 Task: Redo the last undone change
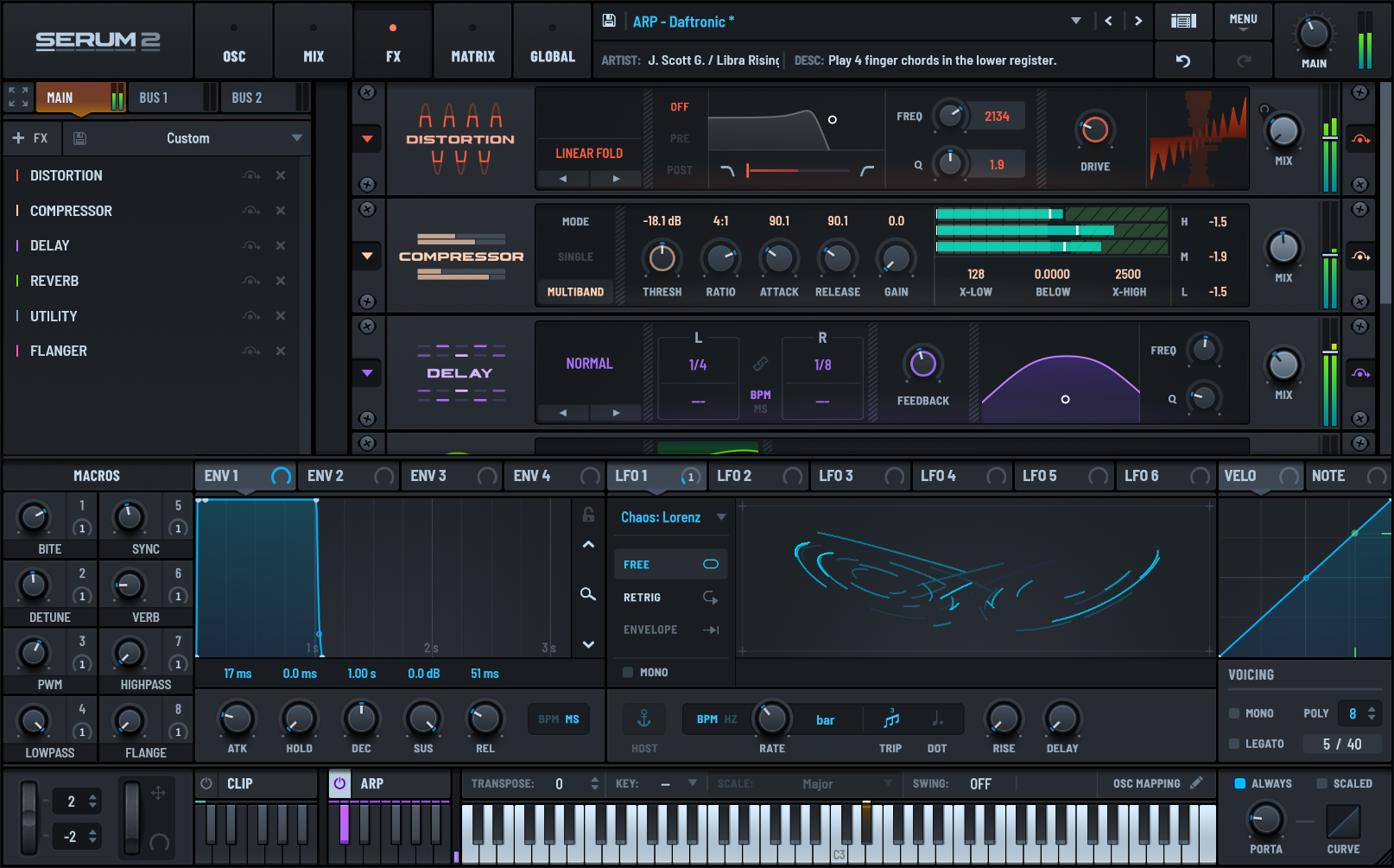[x=1244, y=60]
